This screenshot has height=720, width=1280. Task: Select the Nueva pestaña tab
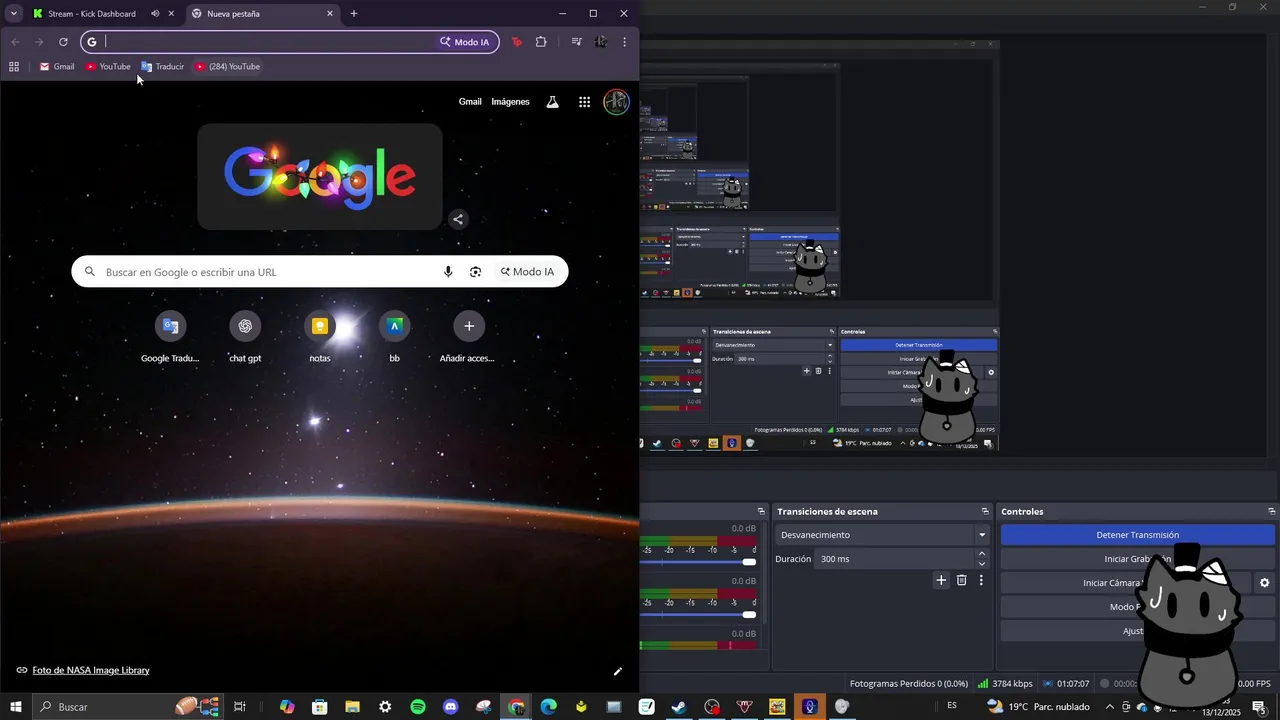point(262,14)
